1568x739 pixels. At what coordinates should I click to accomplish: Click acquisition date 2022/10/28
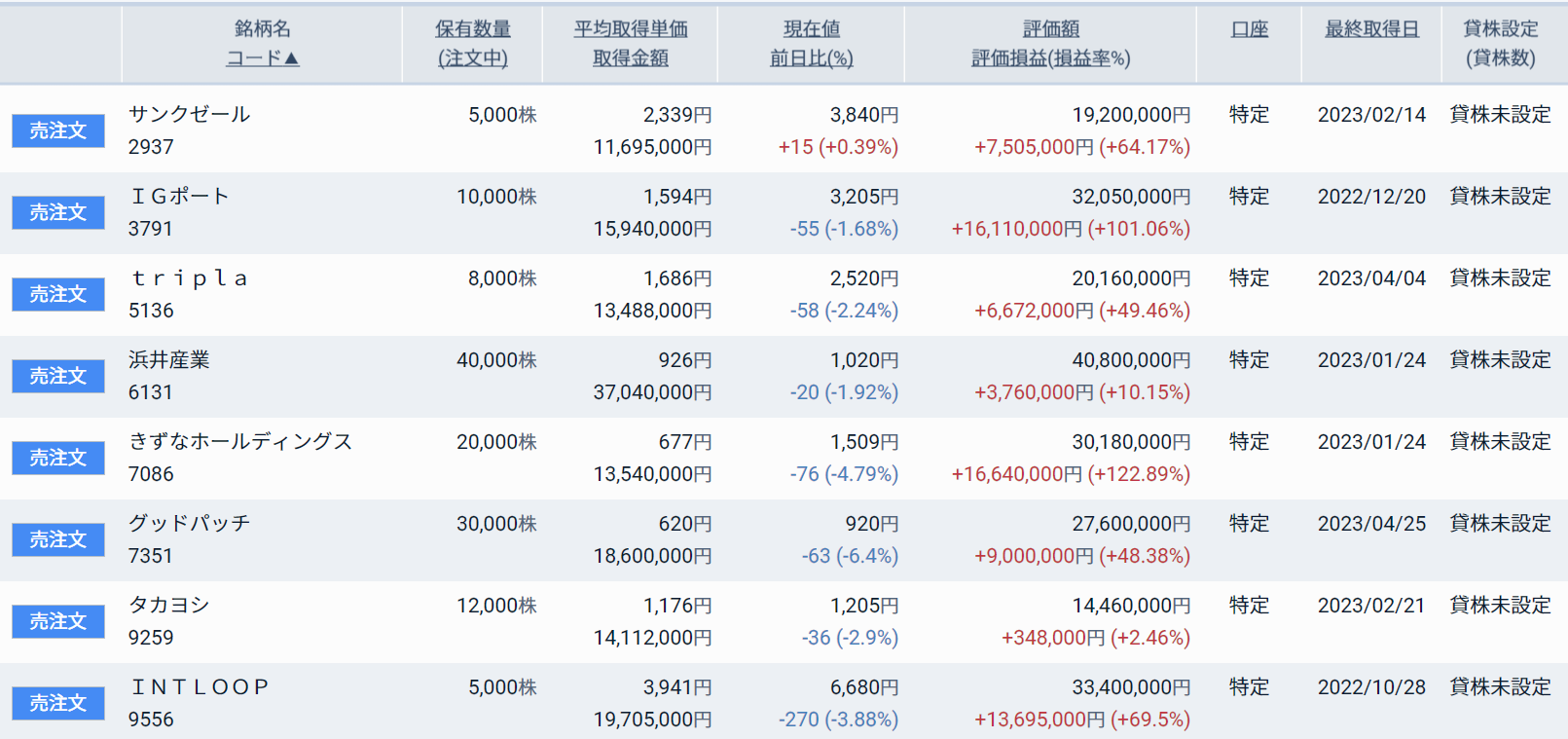[x=1371, y=687]
